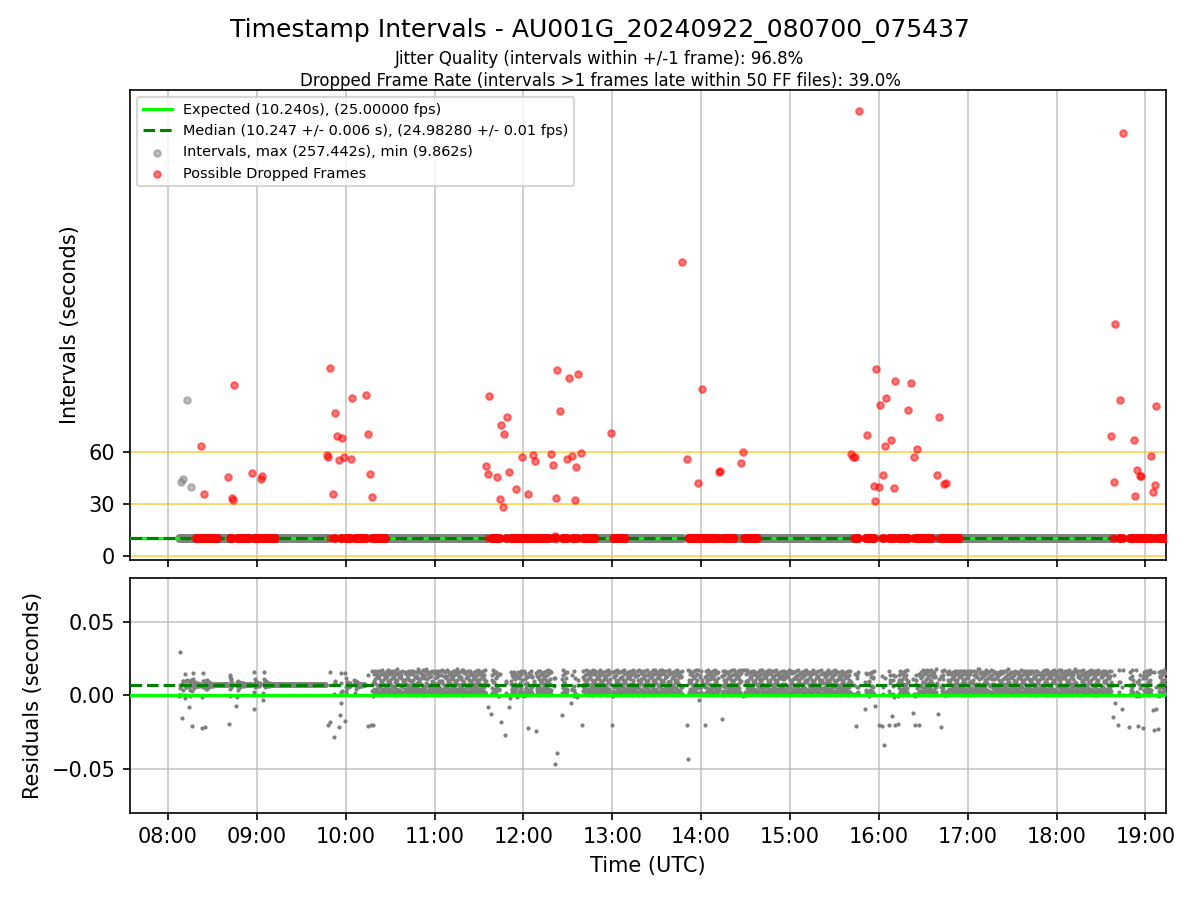The height and width of the screenshot is (900, 1200).
Task: Click the '10:00' time tick label
Action: pos(346,836)
